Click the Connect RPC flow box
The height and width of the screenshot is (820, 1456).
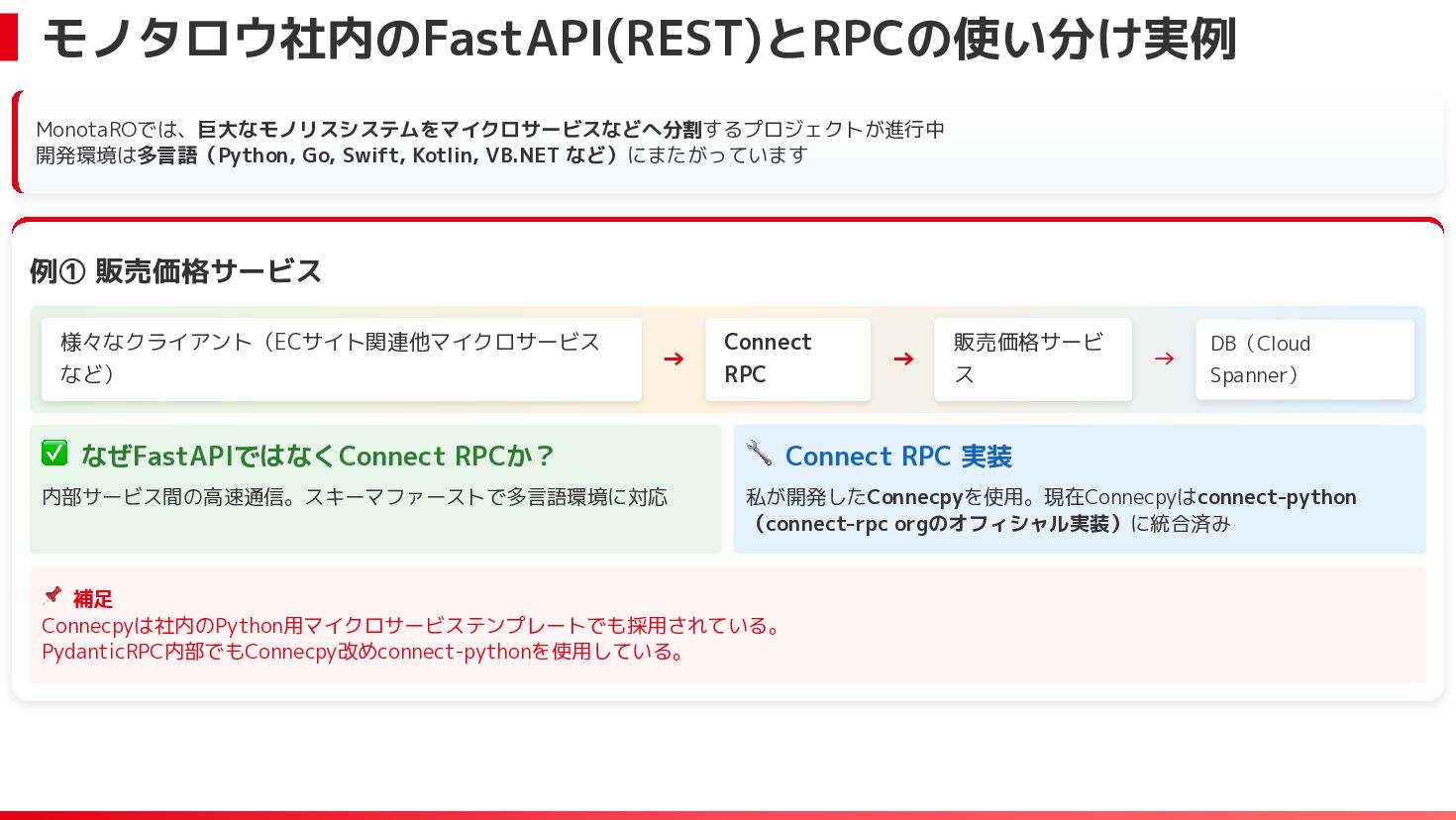click(787, 359)
